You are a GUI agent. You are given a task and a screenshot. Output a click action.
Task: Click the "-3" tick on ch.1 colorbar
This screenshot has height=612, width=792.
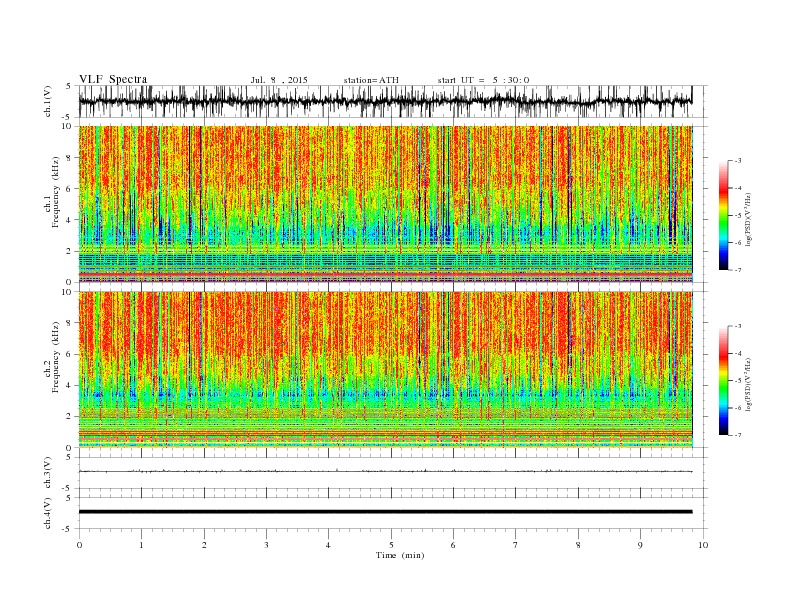tap(738, 161)
